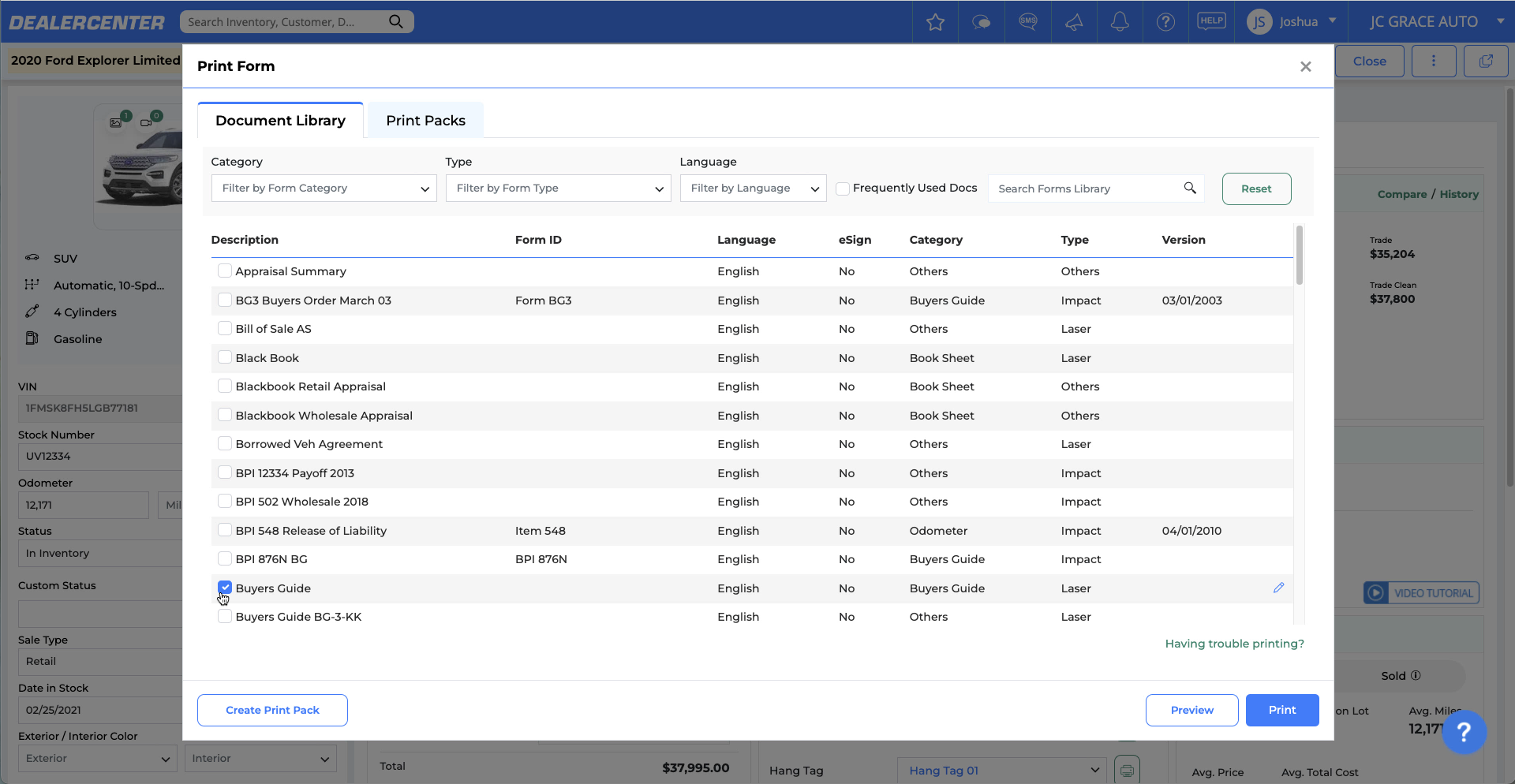Image resolution: width=1515 pixels, height=784 pixels.
Task: Click the DealerCenter logo
Action: 87,22
